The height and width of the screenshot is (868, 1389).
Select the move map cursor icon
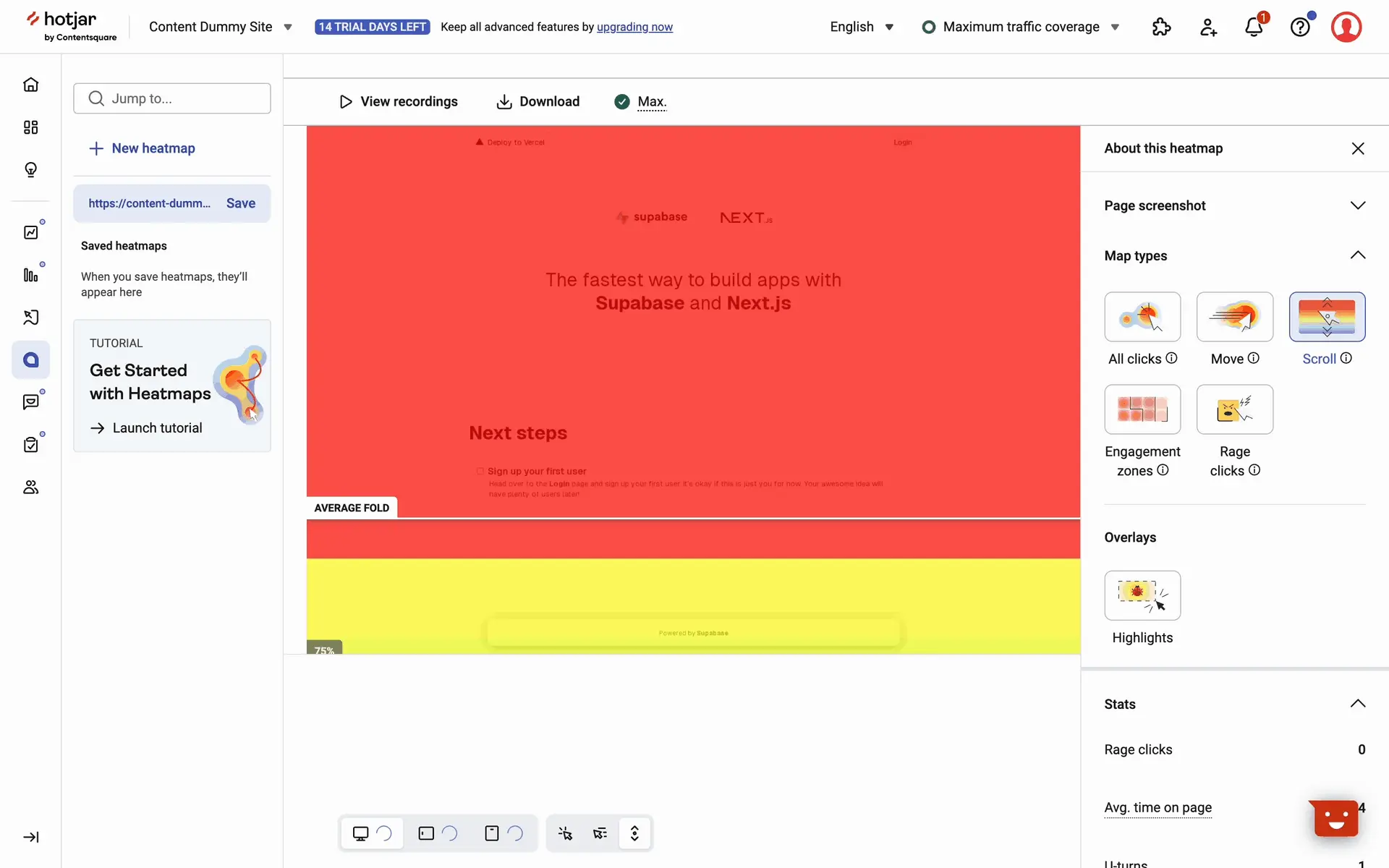point(600,833)
